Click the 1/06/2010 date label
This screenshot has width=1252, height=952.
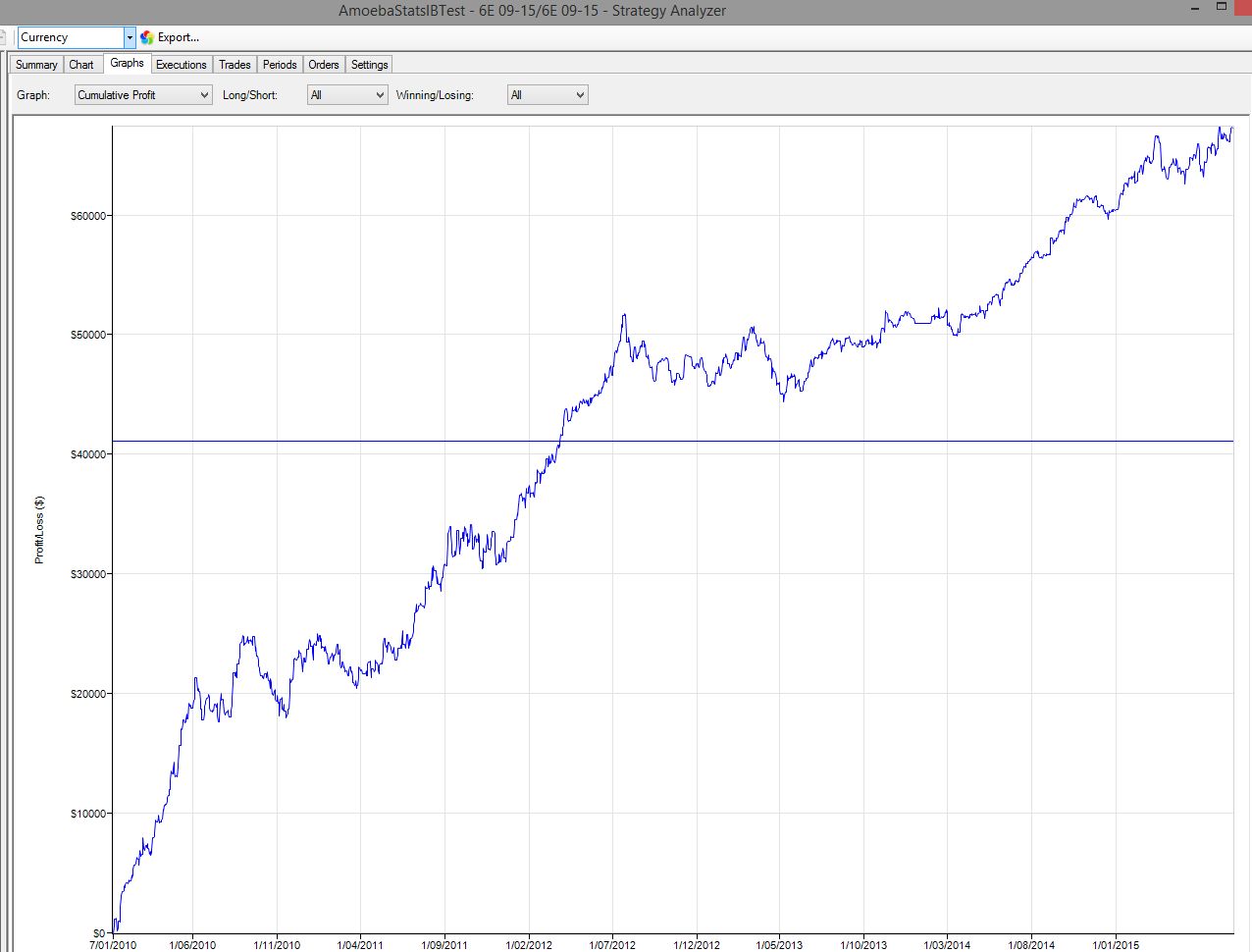point(193,945)
